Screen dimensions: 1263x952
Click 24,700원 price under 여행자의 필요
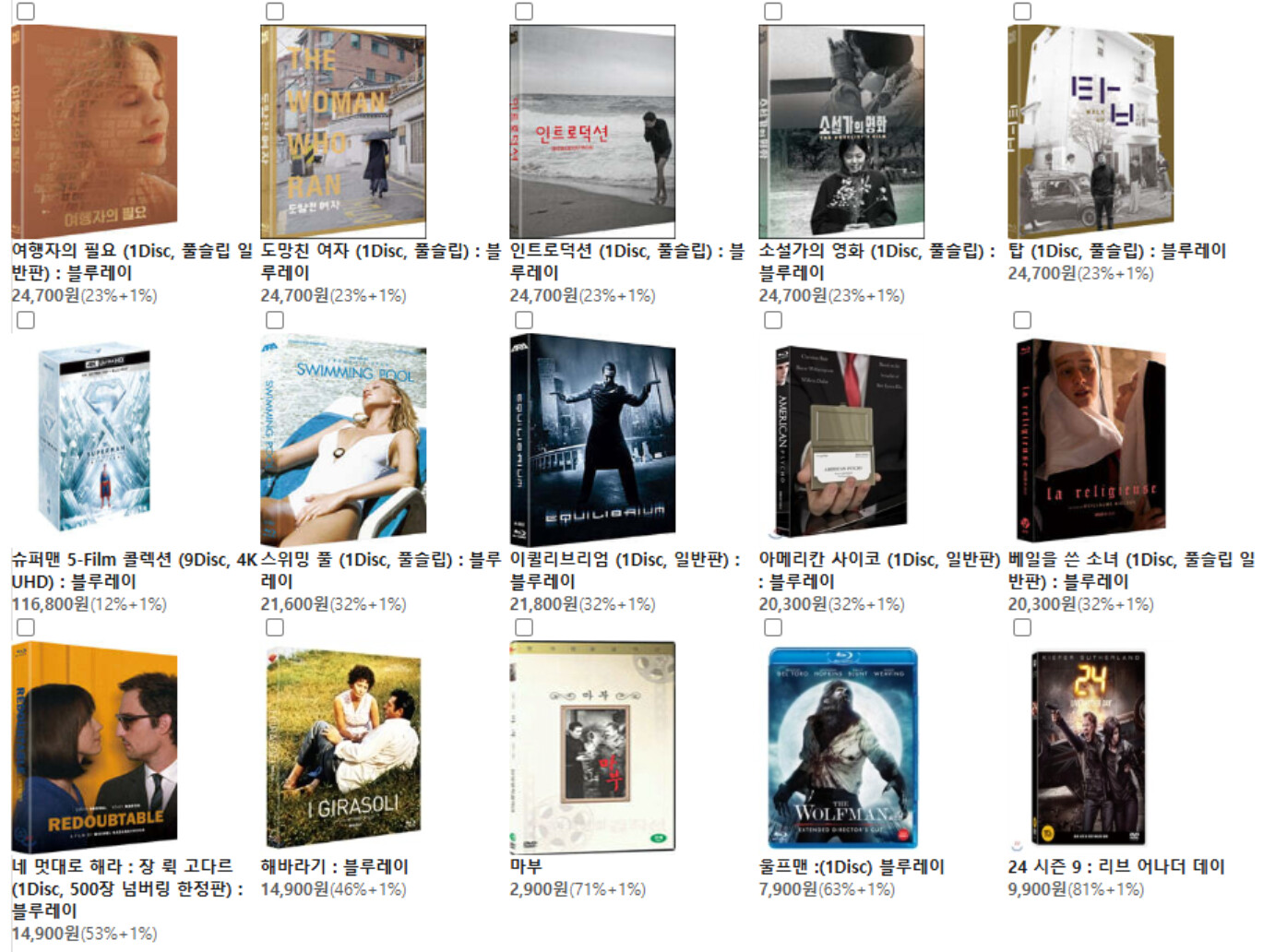point(45,295)
